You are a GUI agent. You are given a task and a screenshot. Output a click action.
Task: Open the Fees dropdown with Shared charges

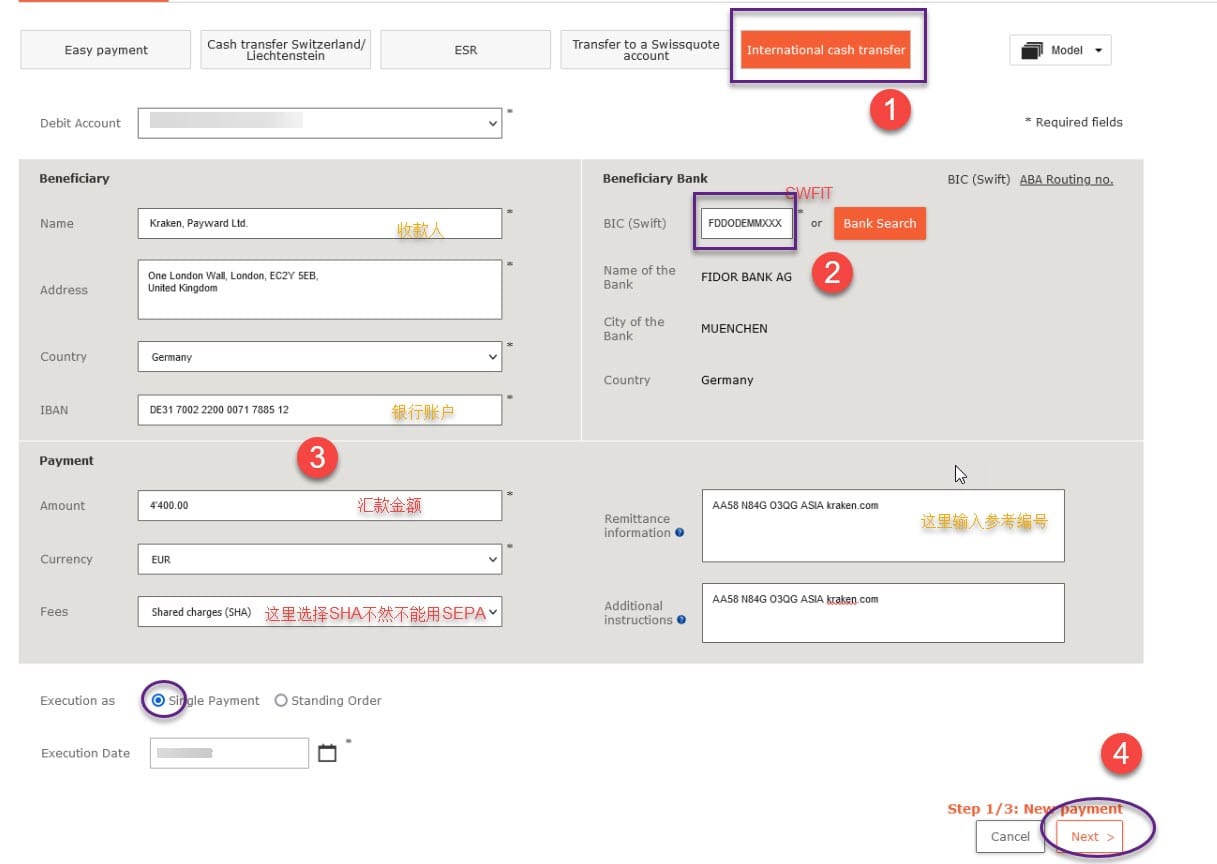[x=319, y=611]
